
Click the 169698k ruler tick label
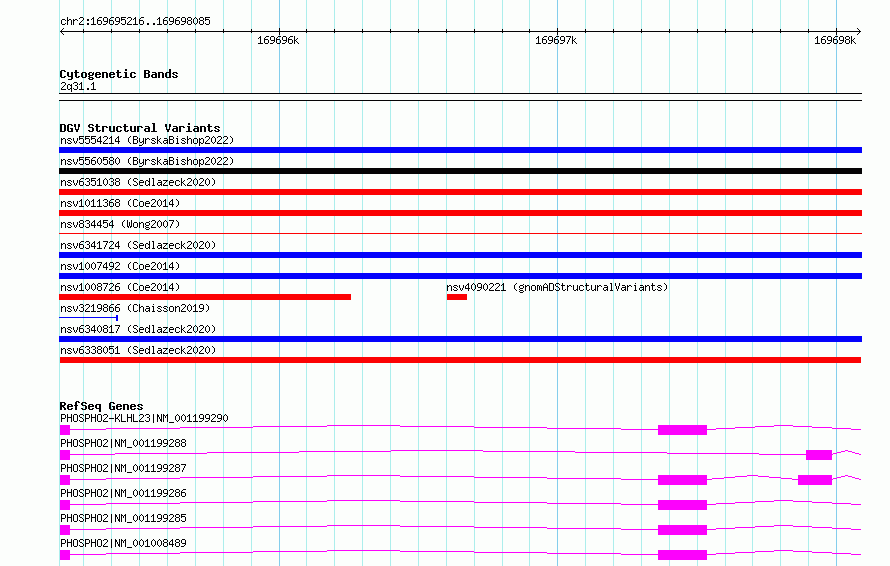(x=835, y=40)
